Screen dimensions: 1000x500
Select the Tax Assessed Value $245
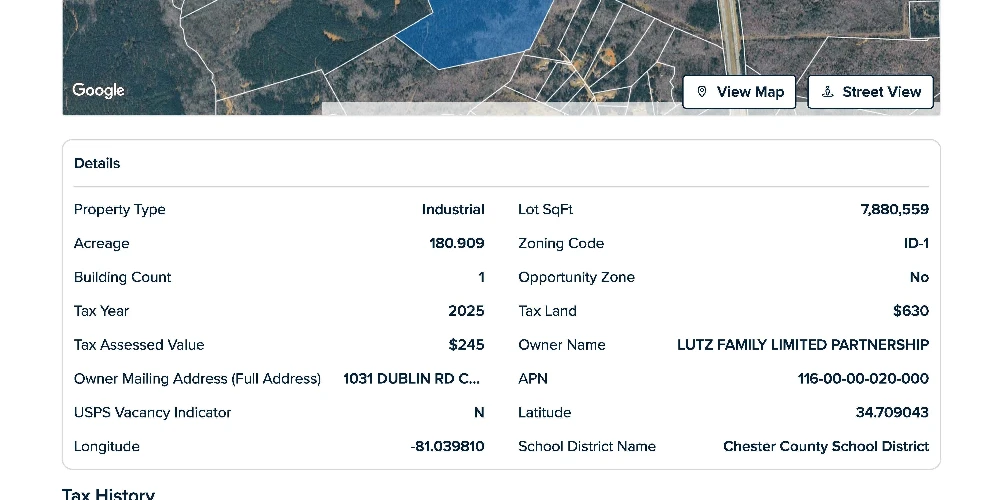(466, 344)
